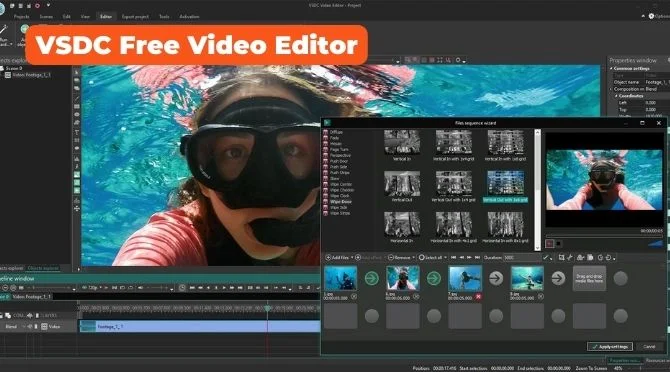Cancel the files sequence wizard

click(x=649, y=346)
